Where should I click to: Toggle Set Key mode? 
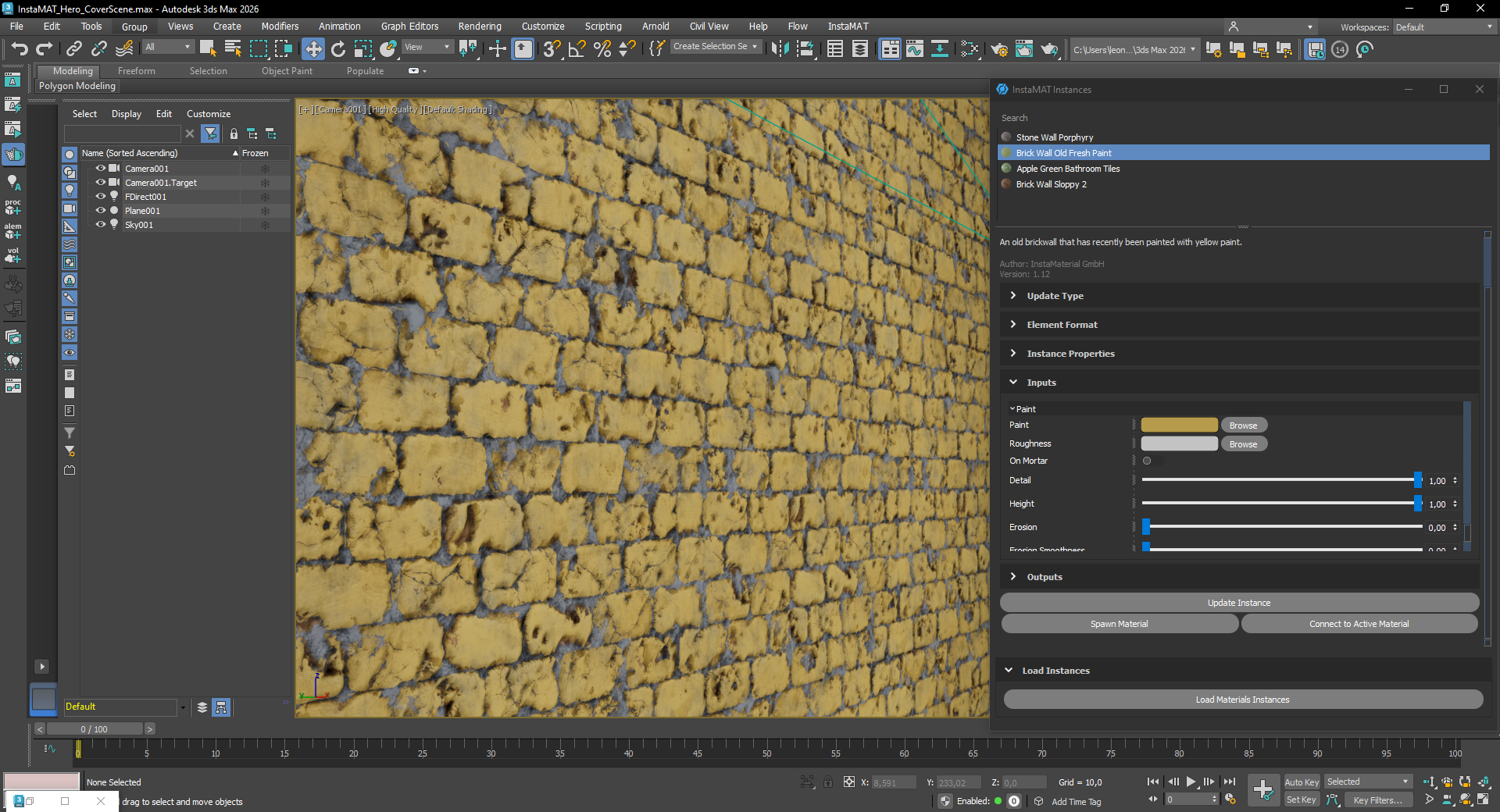coord(1302,800)
